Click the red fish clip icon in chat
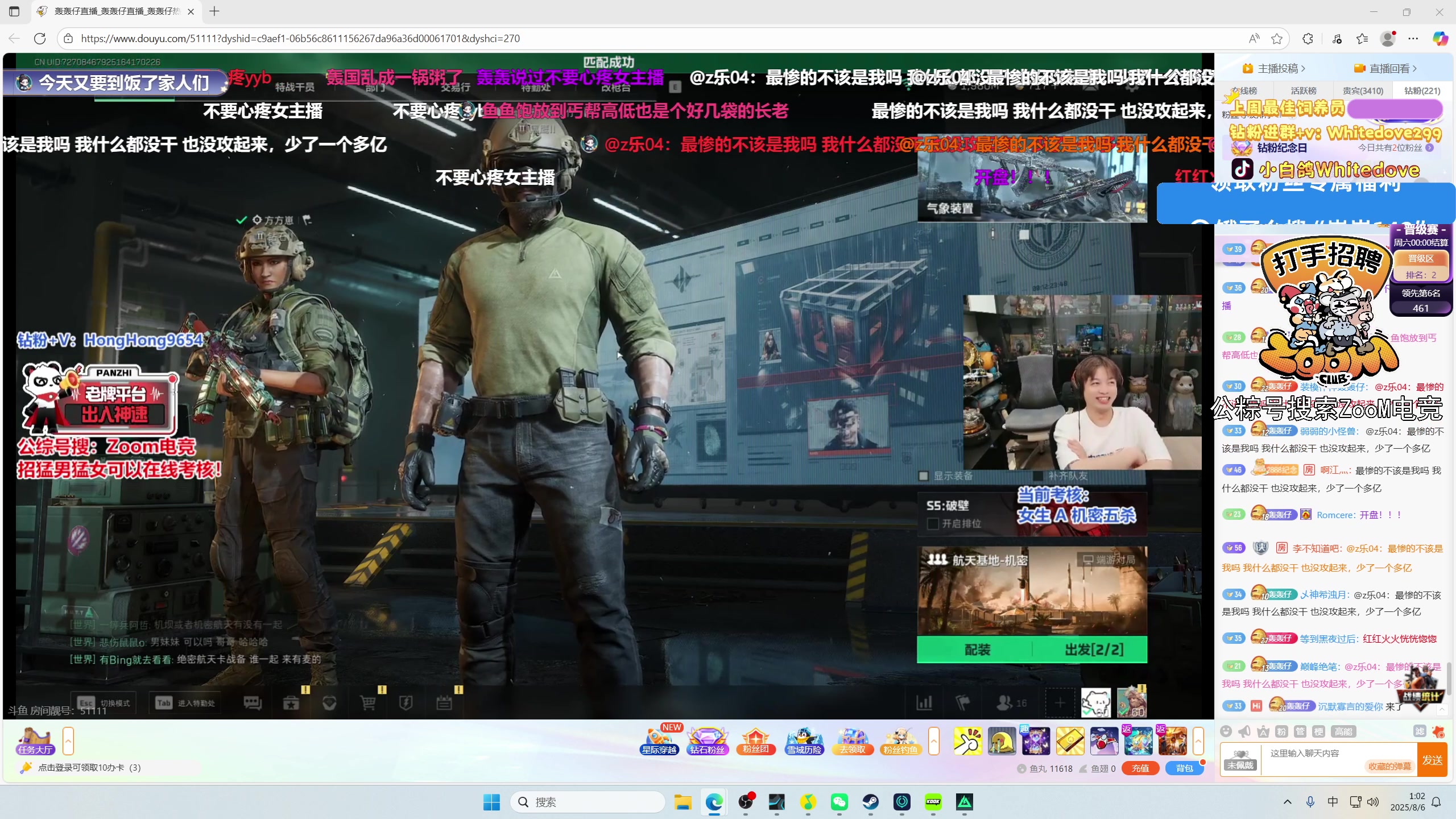The image size is (1456, 819). point(1438,731)
